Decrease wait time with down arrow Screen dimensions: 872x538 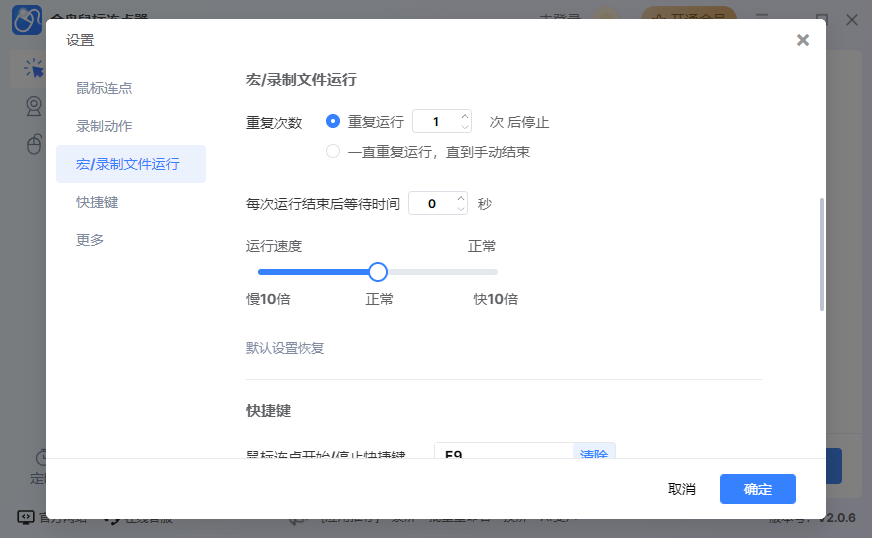[460, 209]
